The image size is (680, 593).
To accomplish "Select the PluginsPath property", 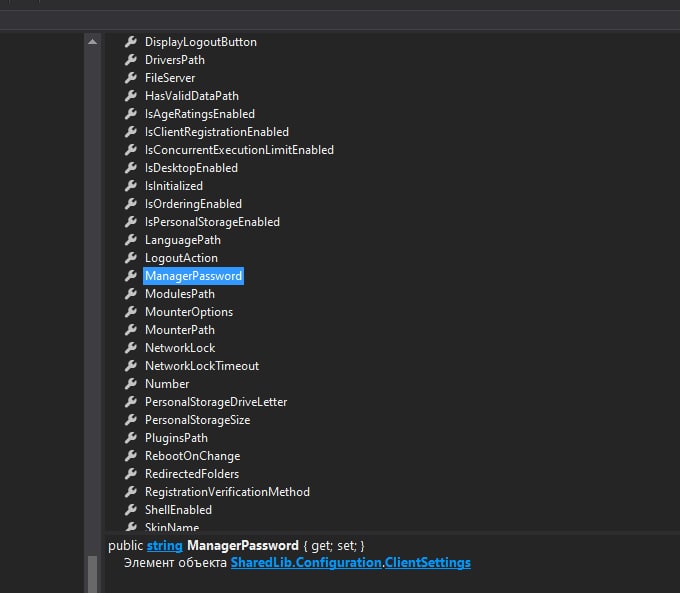I will [x=176, y=438].
